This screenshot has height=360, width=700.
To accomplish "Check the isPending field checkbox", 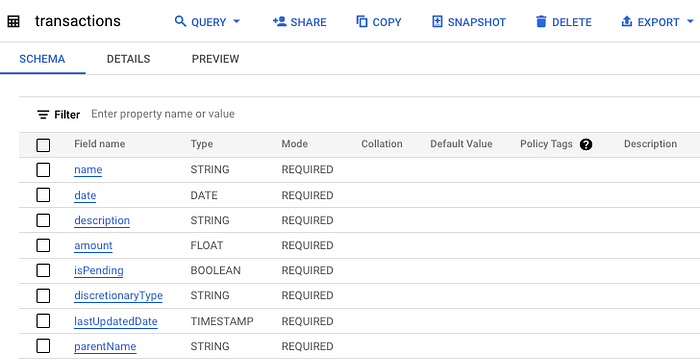I will pos(43,270).
